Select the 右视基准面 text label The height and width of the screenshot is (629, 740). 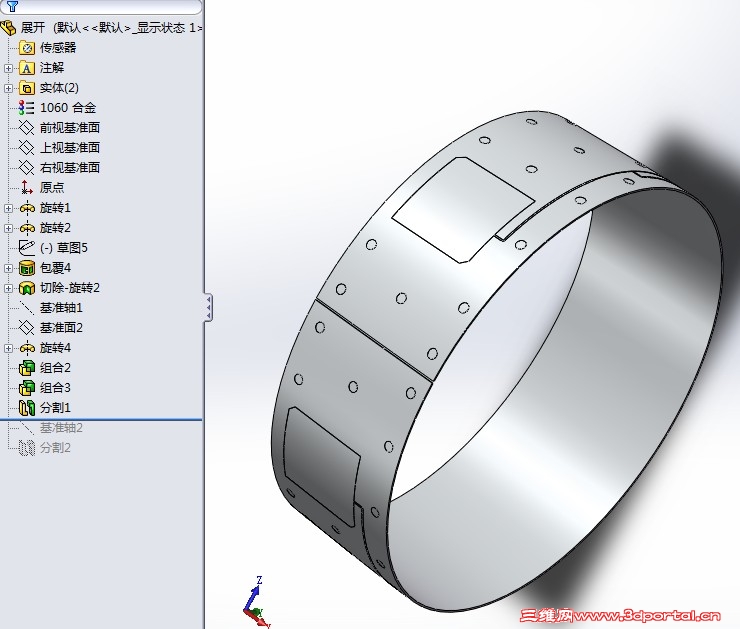tap(70, 168)
